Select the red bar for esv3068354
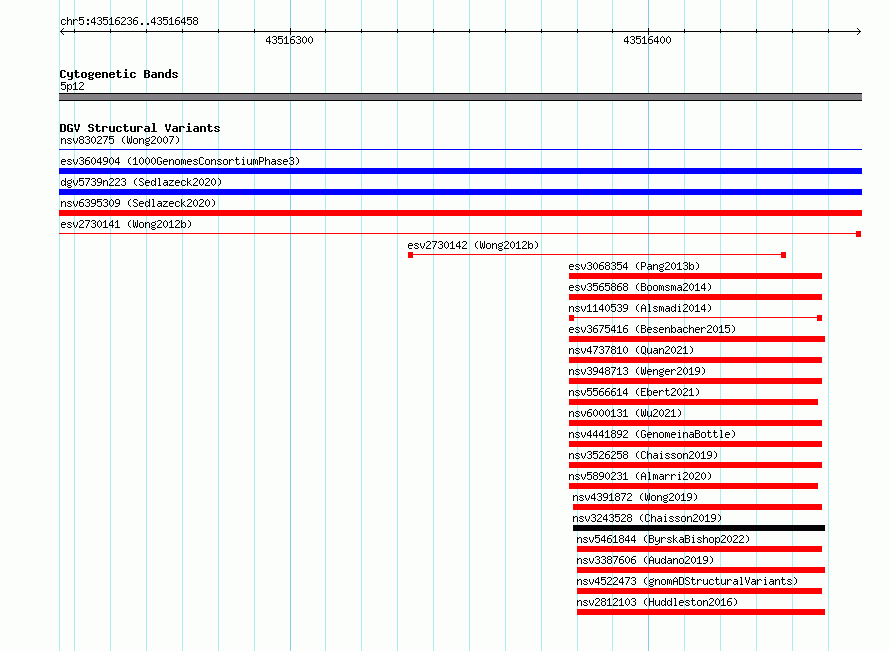Viewport: 890px width, 651px height. [695, 276]
